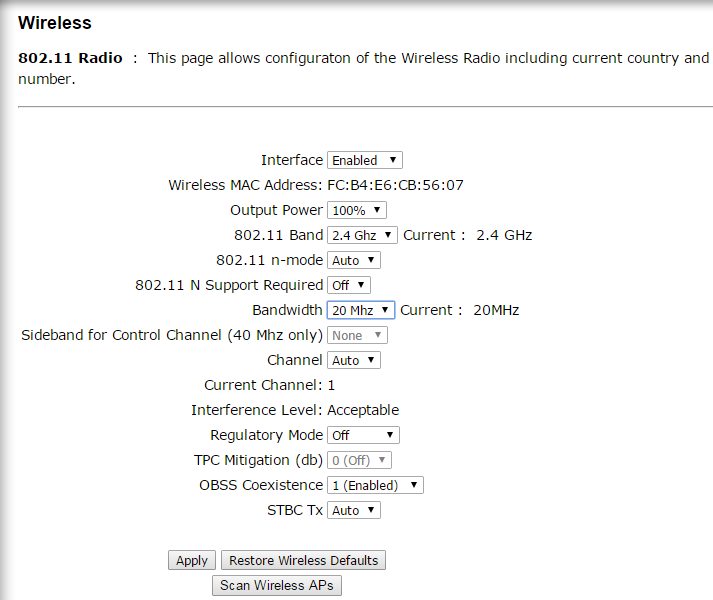
Task: Click the Scan Wireless APs button
Action: (x=277, y=585)
